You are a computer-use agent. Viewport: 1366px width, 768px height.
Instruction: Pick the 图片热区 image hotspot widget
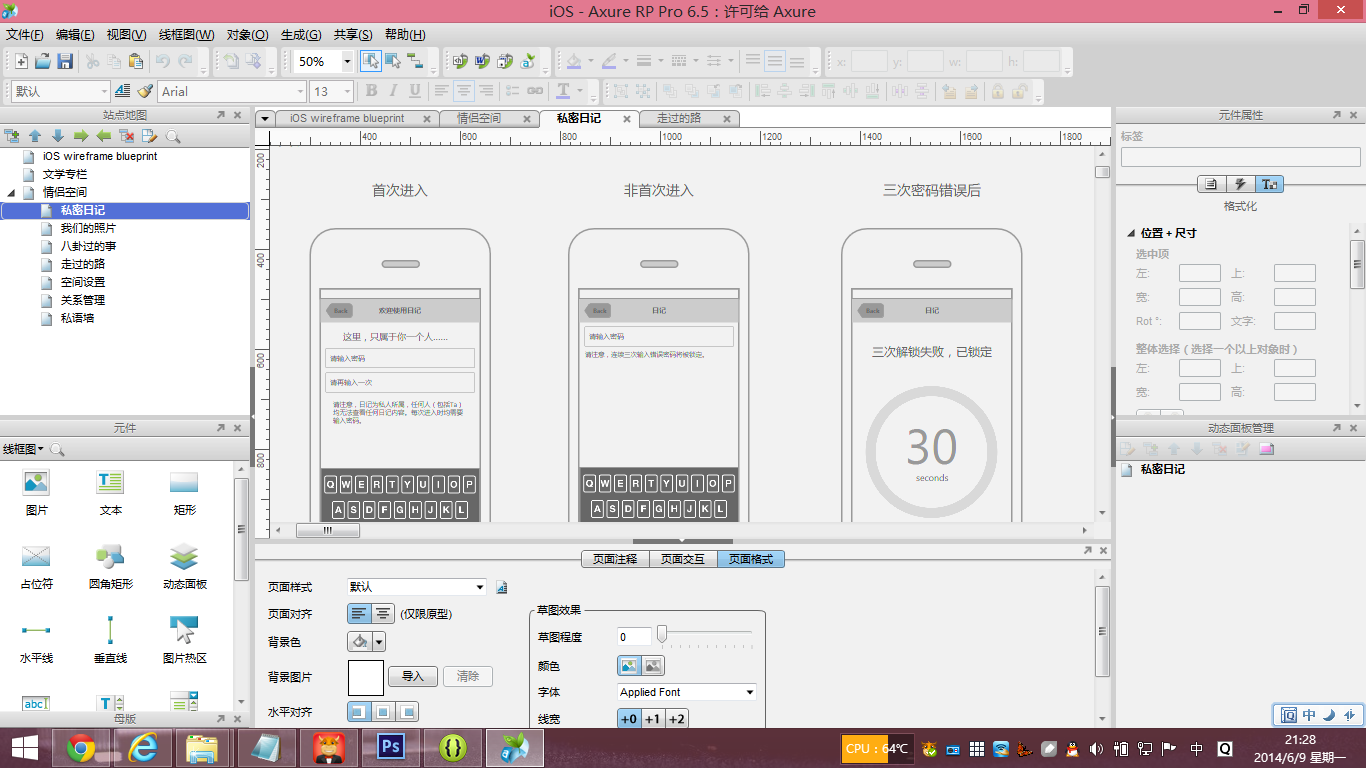(x=184, y=640)
